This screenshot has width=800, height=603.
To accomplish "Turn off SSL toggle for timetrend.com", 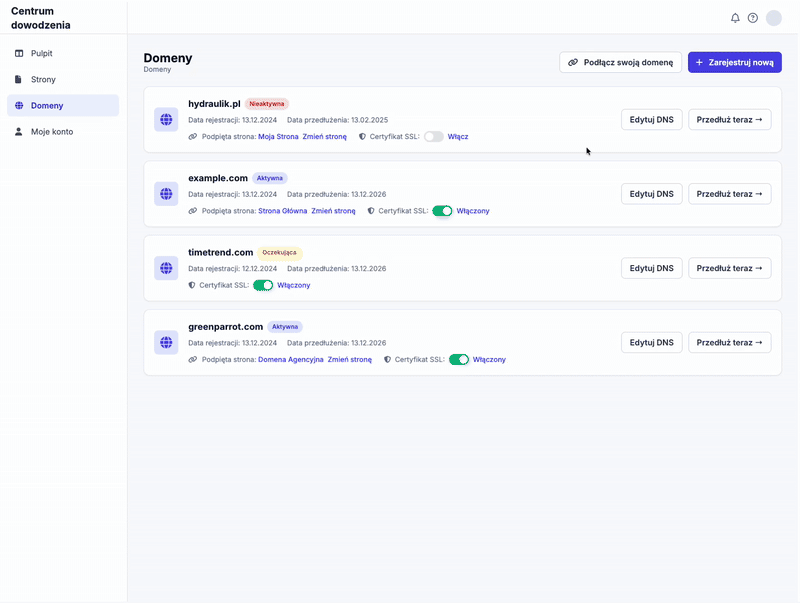I will 263,285.
